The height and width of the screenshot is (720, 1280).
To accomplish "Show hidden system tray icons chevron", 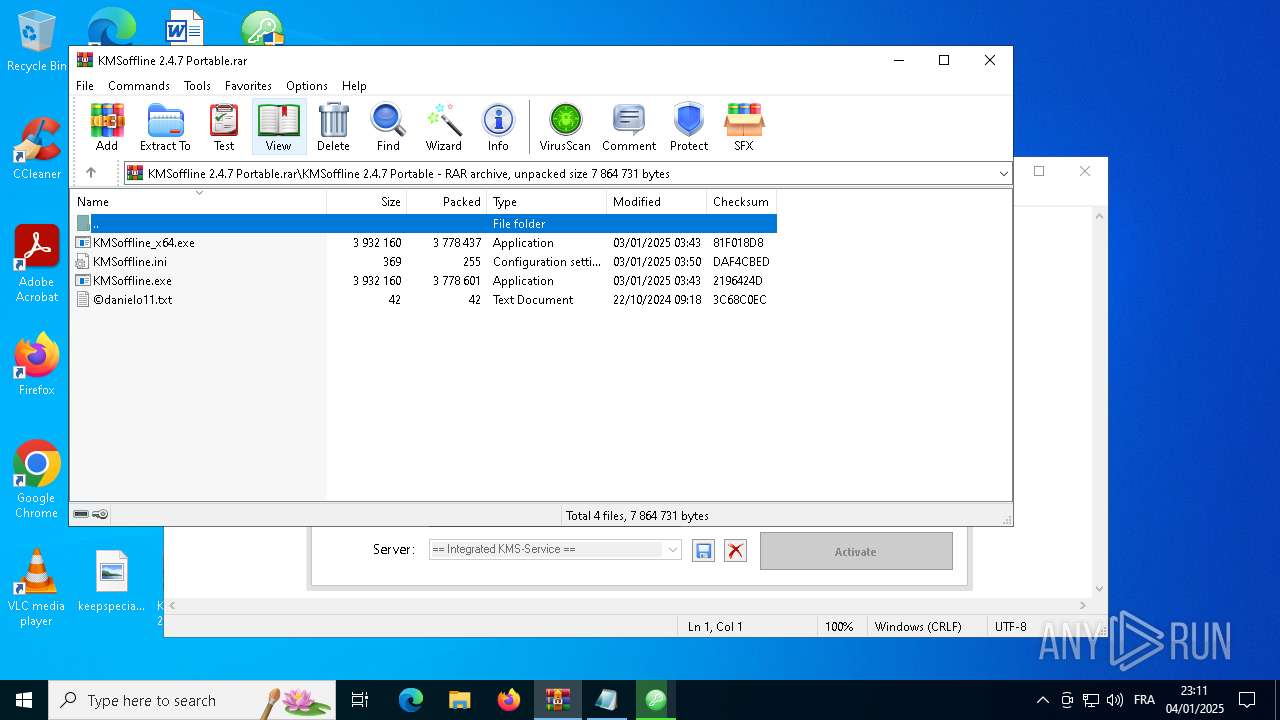I will pyautogui.click(x=1042, y=700).
